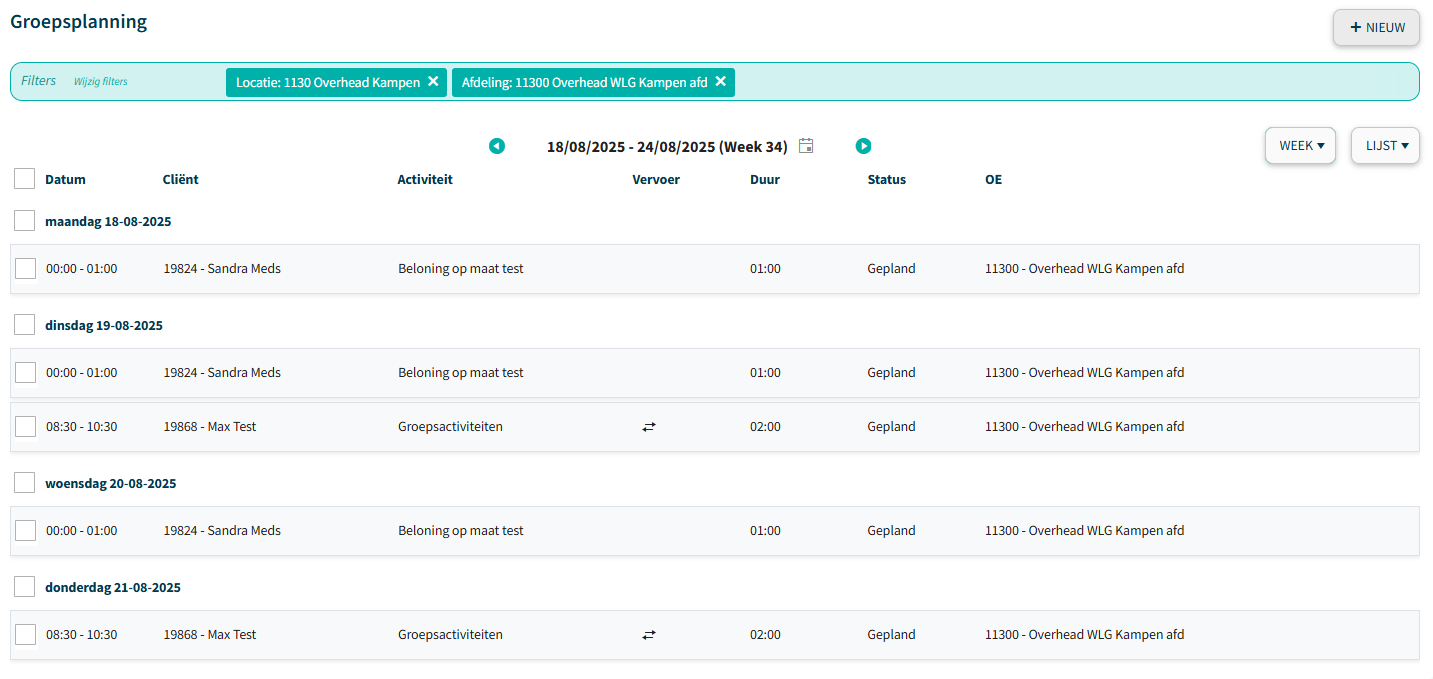
Task: Go to next week arrow
Action: point(864,146)
